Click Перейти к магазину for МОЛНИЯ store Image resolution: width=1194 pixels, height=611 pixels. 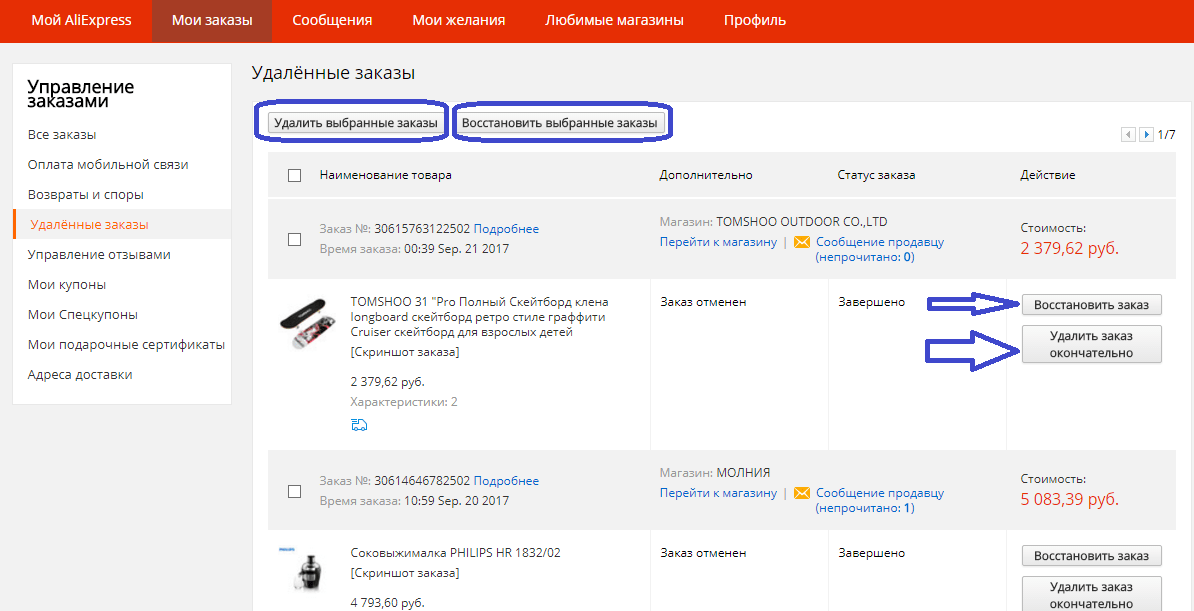[718, 493]
